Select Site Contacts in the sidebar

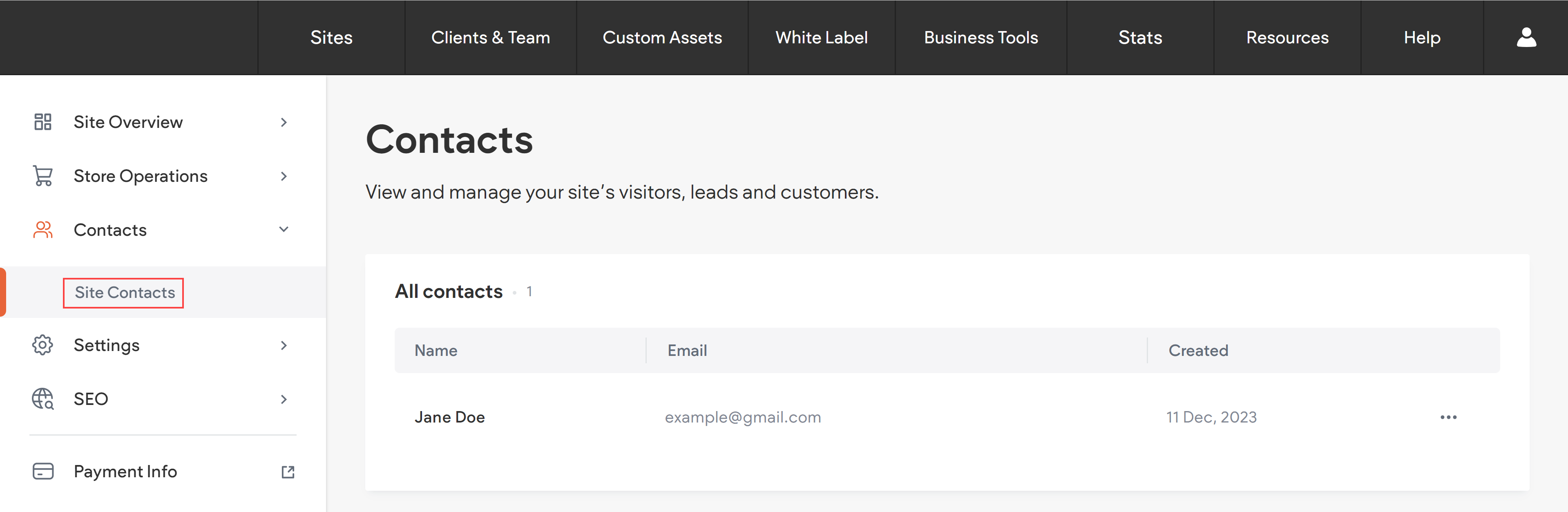tap(123, 292)
